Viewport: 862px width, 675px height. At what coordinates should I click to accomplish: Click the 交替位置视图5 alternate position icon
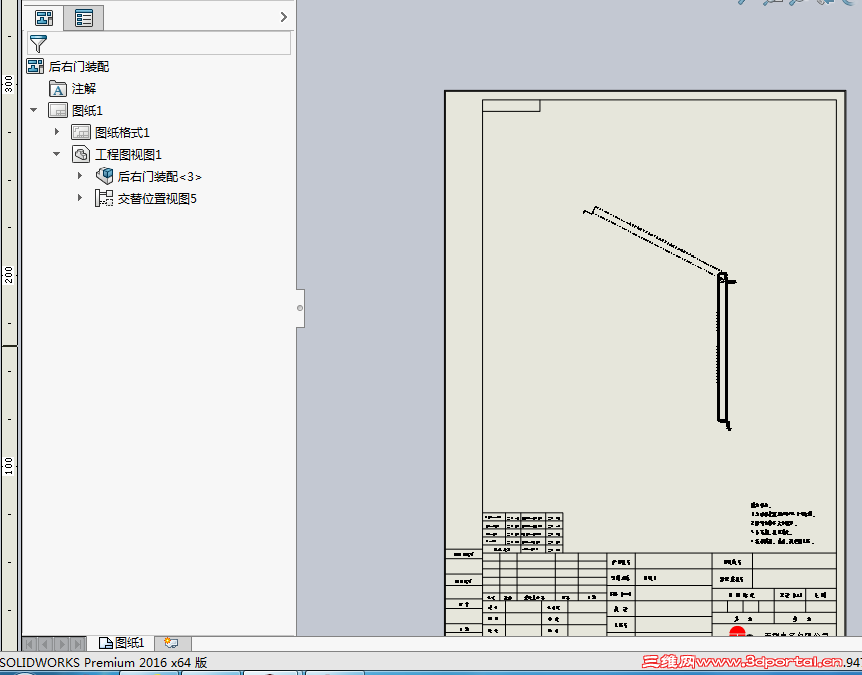click(104, 198)
